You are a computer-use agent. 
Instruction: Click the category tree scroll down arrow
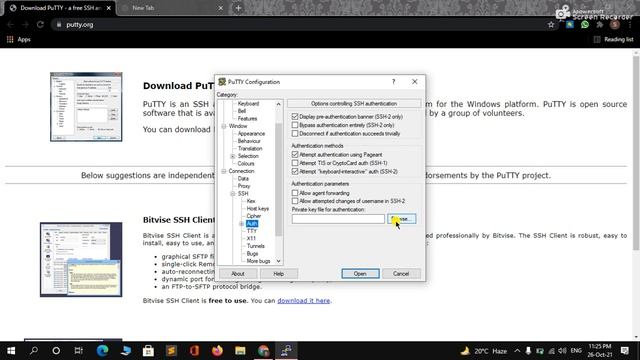pyautogui.click(x=278, y=261)
